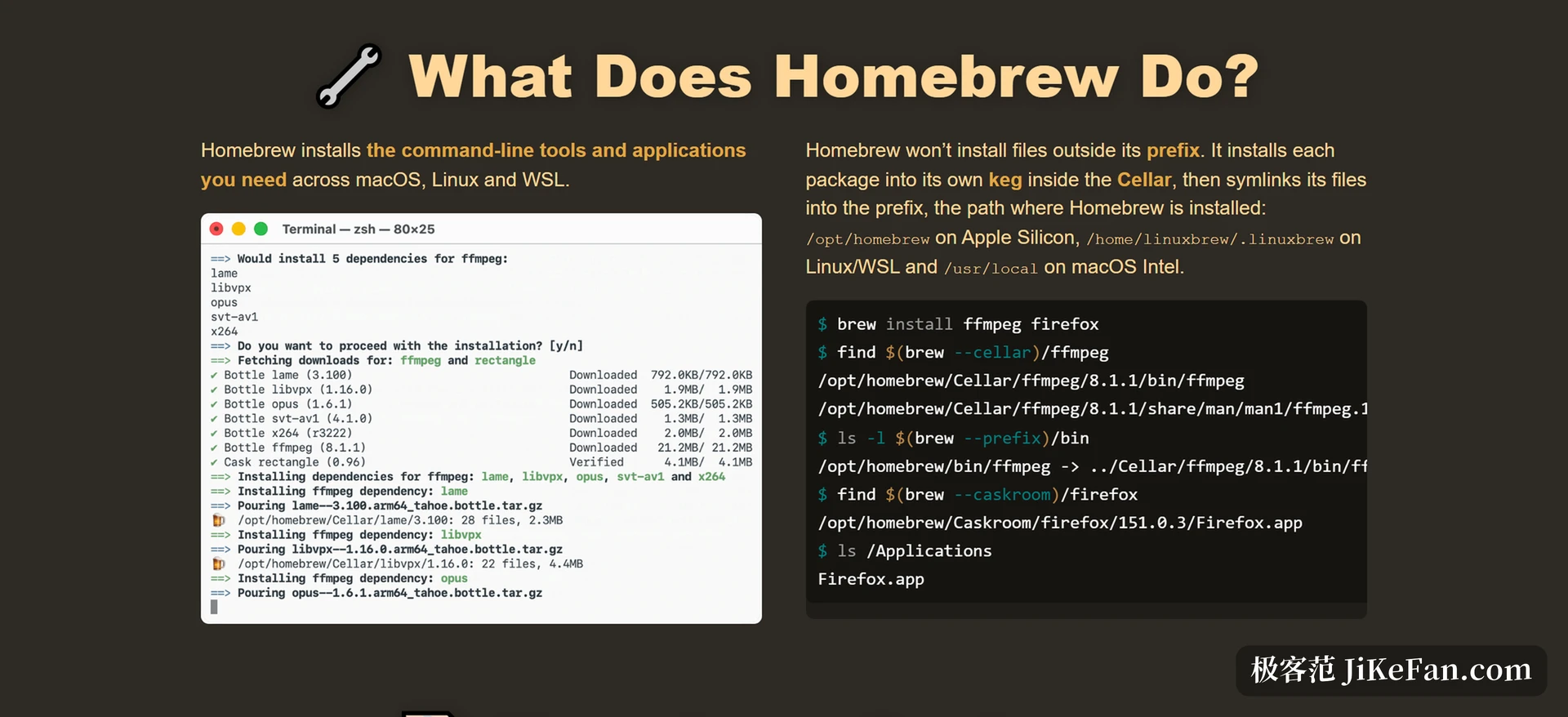This screenshot has width=1568, height=717.
Task: Click the inline path '/home/linuxbrew/.linuxbrew'
Action: [x=1209, y=239]
